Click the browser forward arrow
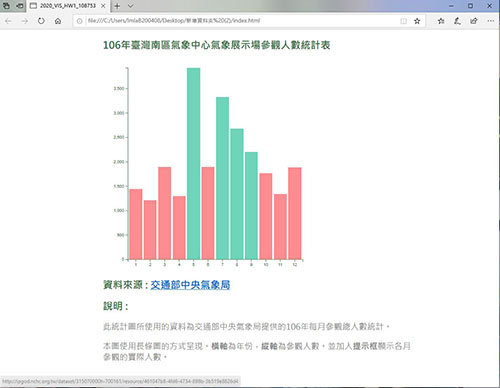Image resolution: width=500 pixels, height=388 pixels. [x=24, y=21]
